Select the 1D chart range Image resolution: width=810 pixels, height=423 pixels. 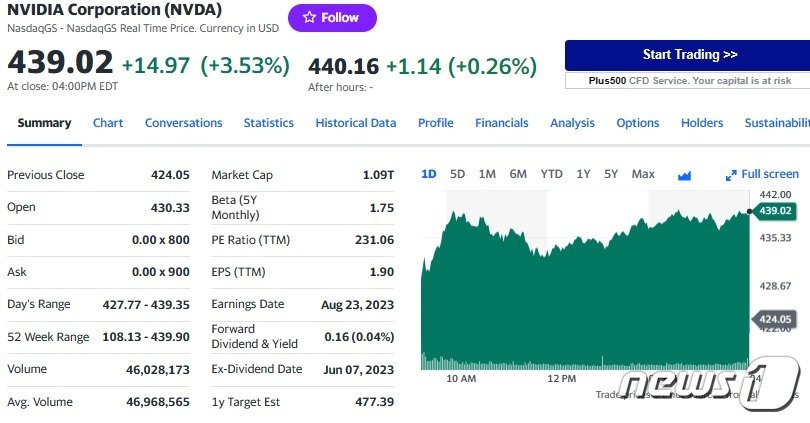coord(429,174)
